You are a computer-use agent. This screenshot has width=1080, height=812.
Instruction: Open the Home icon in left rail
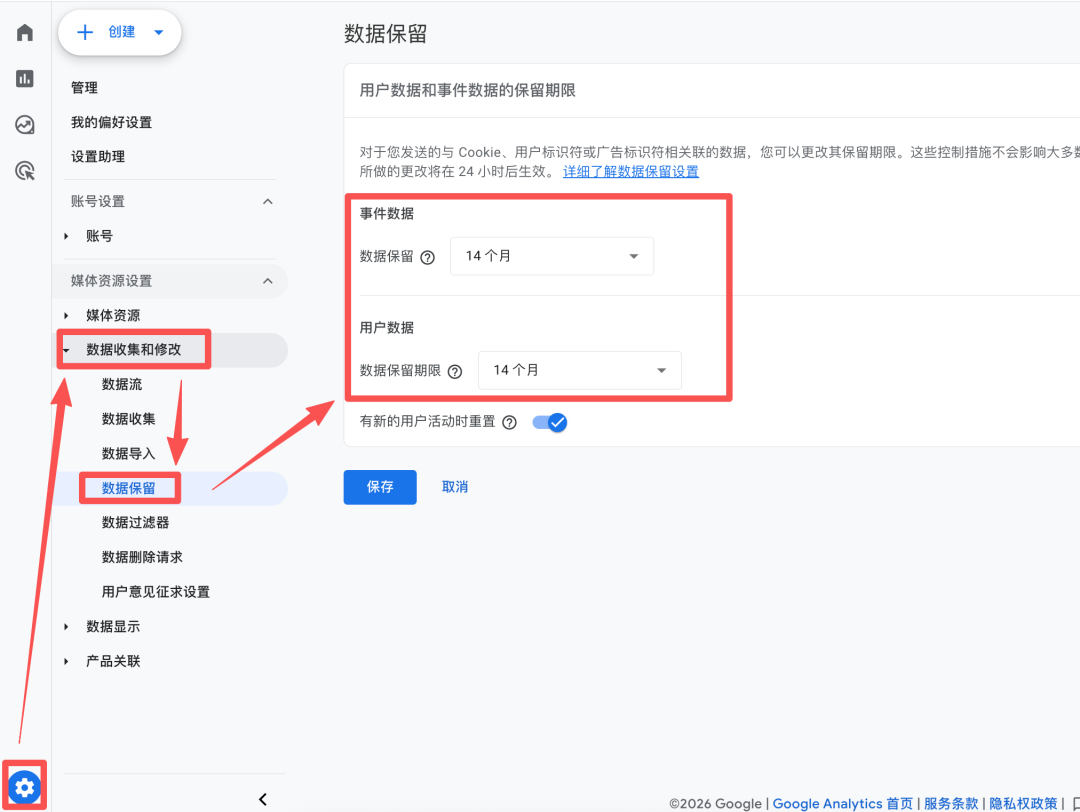click(23, 31)
